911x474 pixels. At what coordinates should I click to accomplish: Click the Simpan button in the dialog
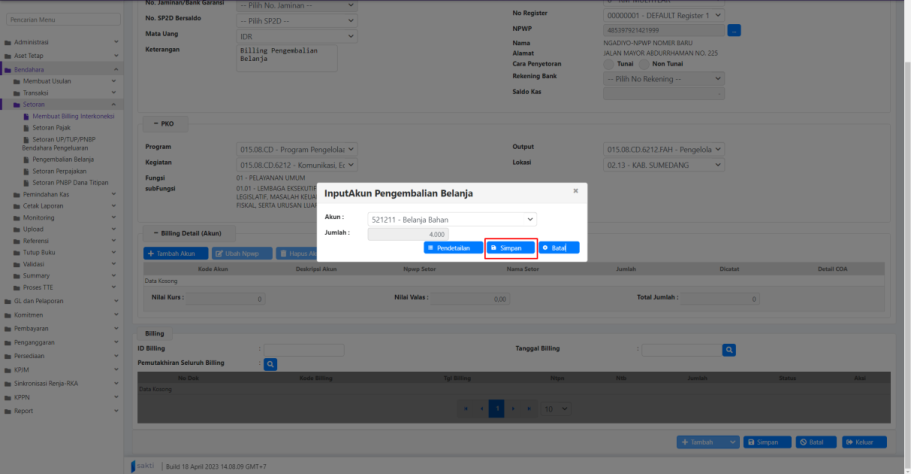pos(511,247)
